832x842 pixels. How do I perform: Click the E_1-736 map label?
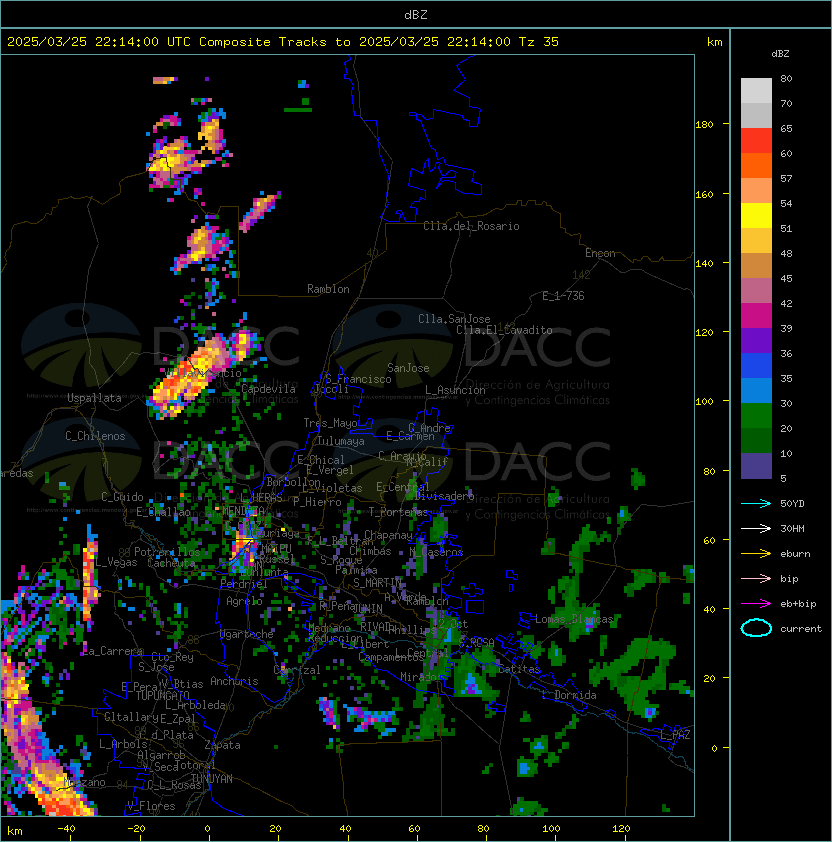tap(563, 296)
